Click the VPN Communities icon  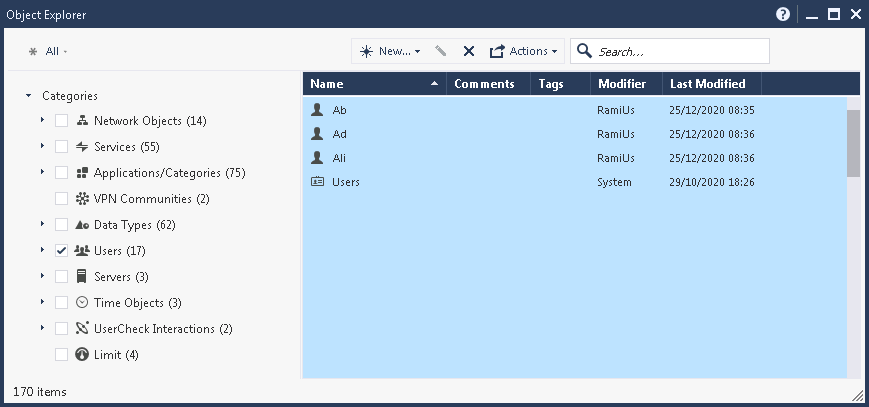[x=82, y=199]
